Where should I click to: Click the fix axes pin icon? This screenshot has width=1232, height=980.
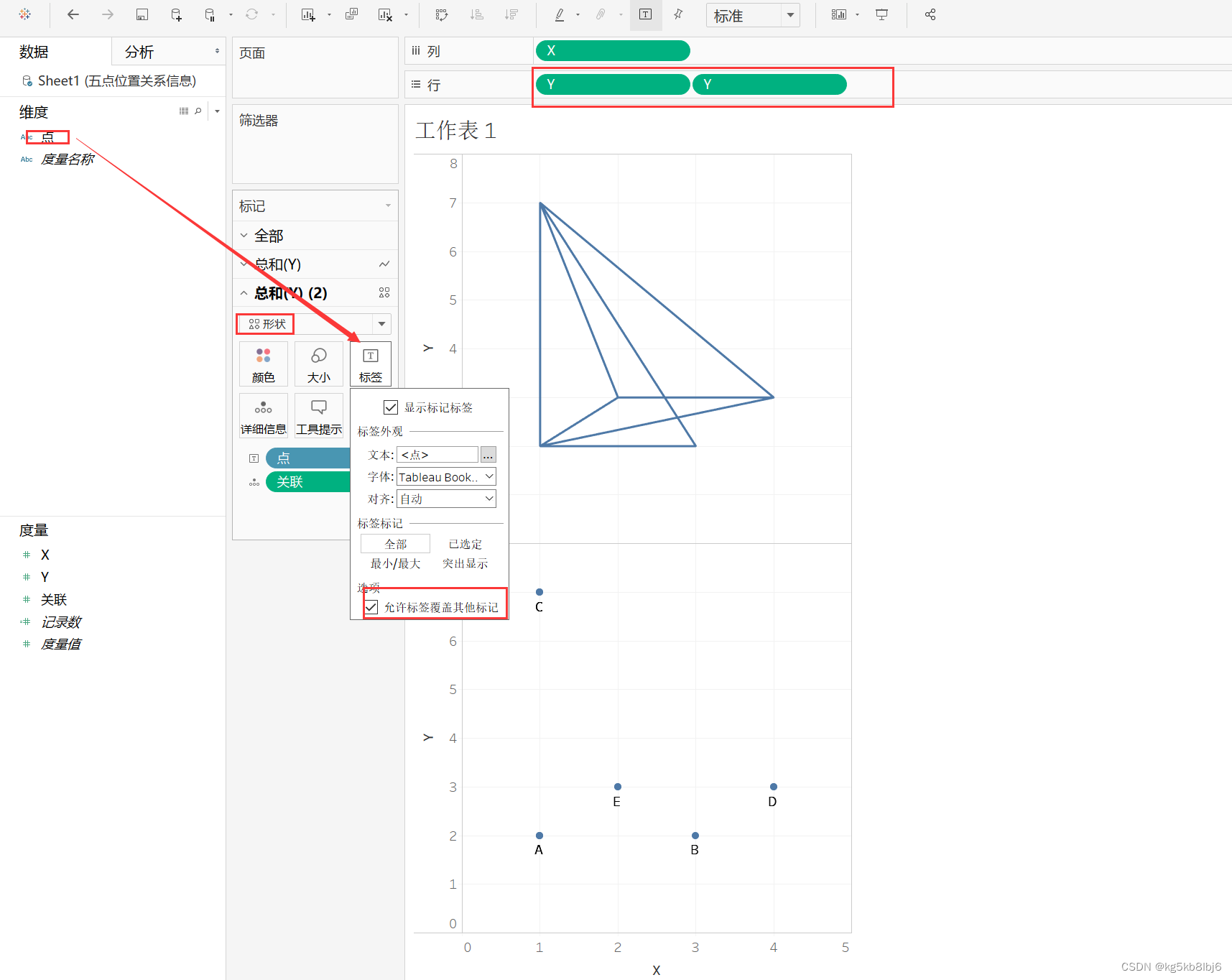tap(678, 14)
